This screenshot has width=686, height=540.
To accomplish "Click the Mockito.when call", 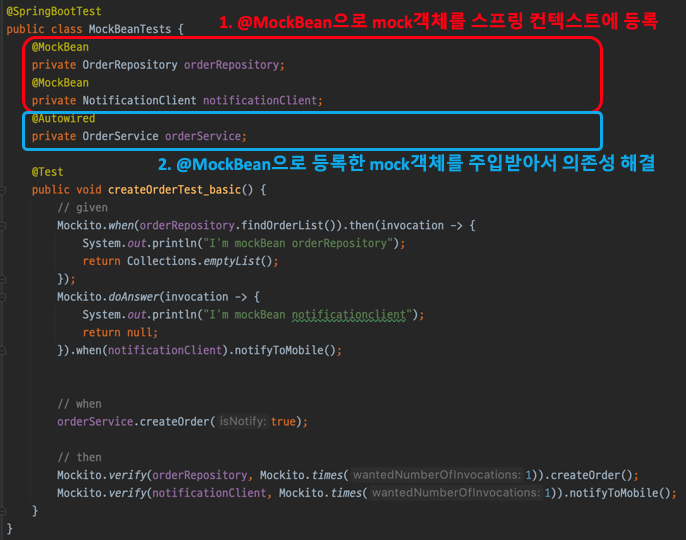I will pyautogui.click(x=95, y=226).
